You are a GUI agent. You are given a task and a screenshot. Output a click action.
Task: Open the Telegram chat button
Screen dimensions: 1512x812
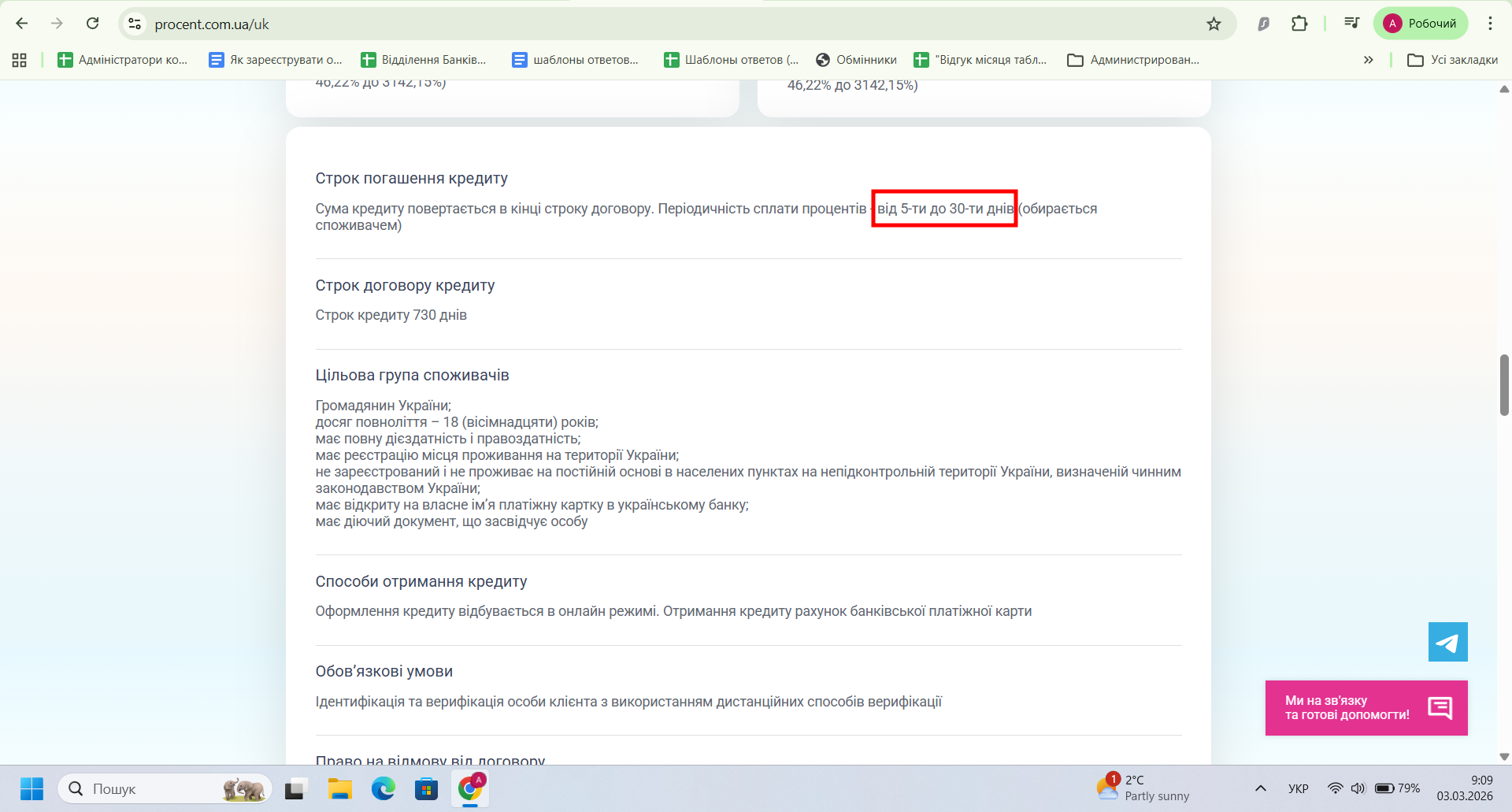(1448, 642)
